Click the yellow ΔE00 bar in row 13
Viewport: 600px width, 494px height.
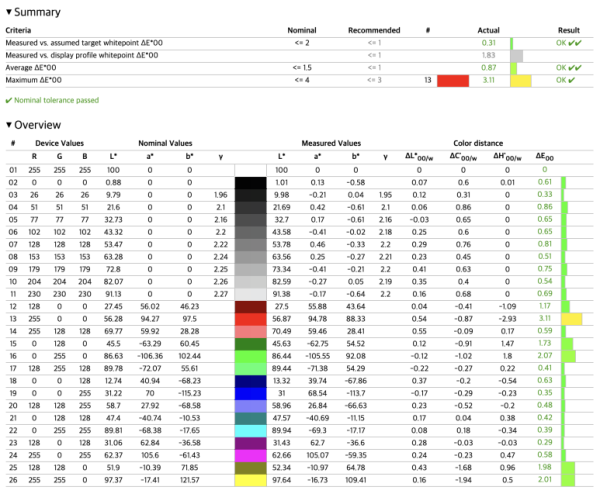(571, 318)
